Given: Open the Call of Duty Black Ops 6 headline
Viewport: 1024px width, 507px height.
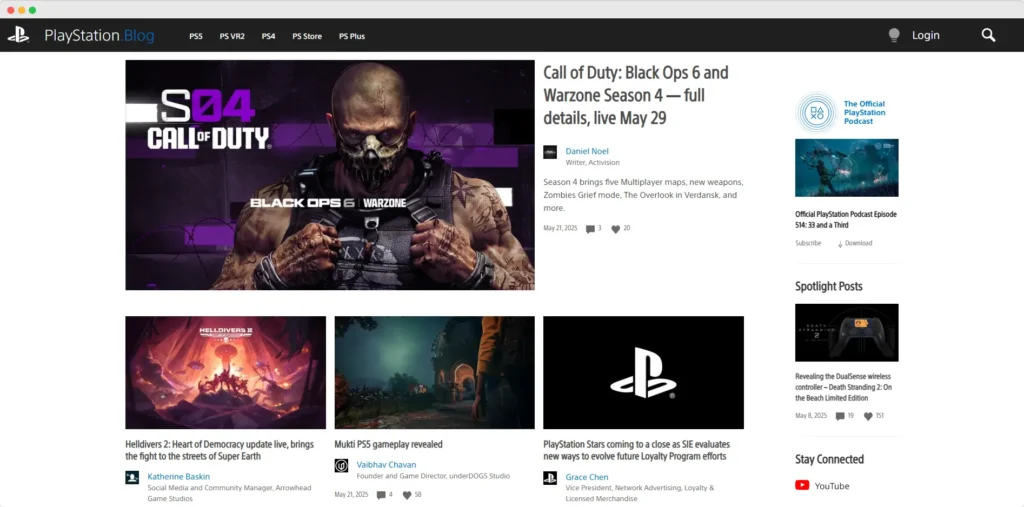Looking at the screenshot, I should 635,95.
